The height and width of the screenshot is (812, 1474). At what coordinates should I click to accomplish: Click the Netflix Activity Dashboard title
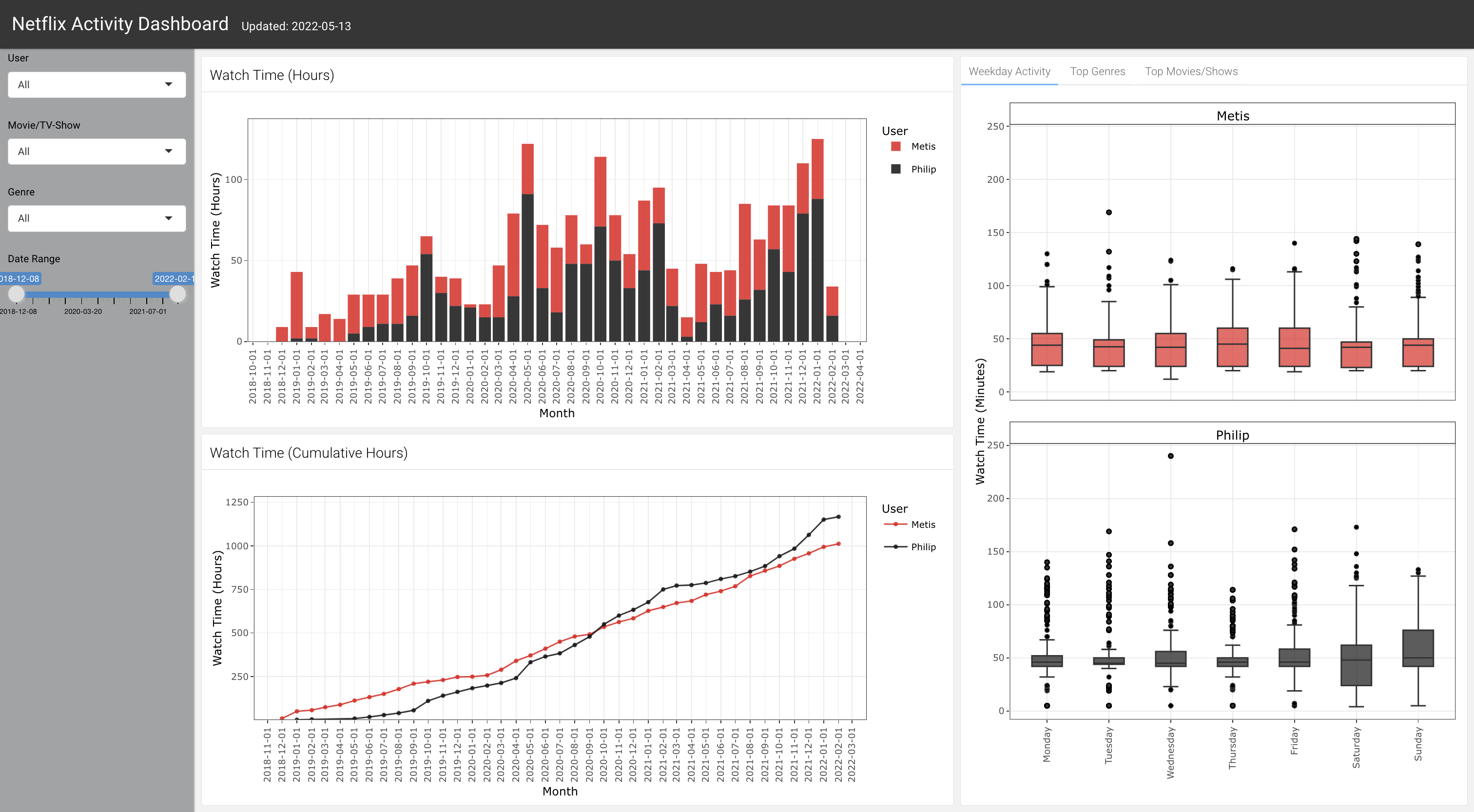click(x=120, y=24)
